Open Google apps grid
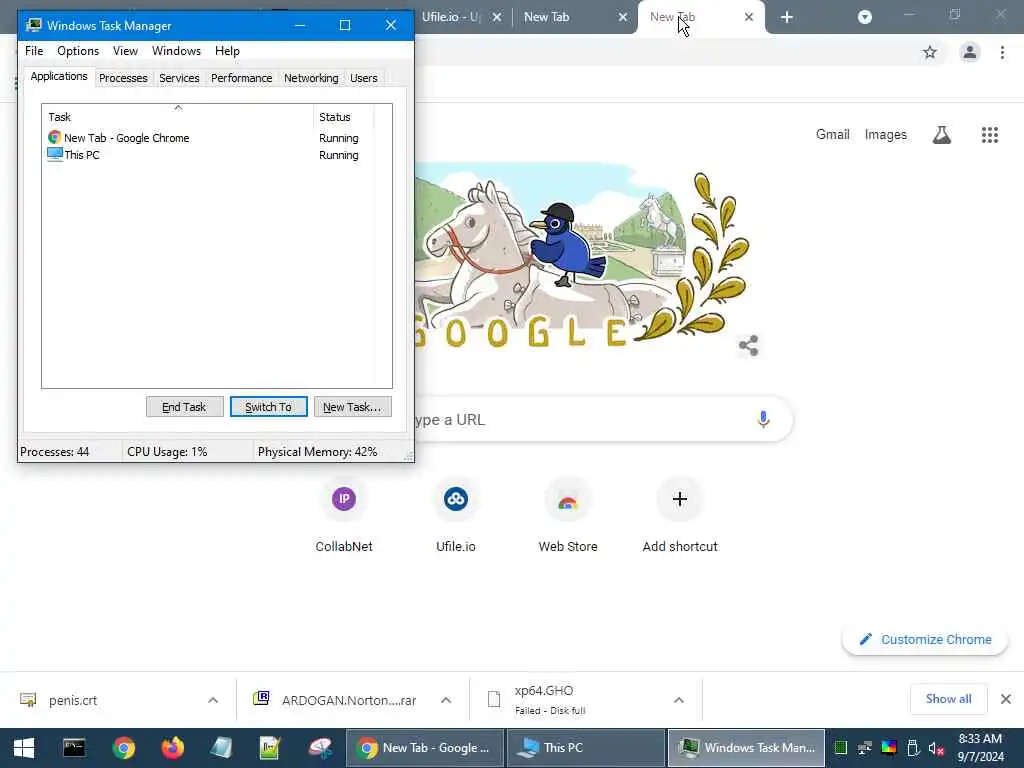The height and width of the screenshot is (768, 1024). point(989,135)
